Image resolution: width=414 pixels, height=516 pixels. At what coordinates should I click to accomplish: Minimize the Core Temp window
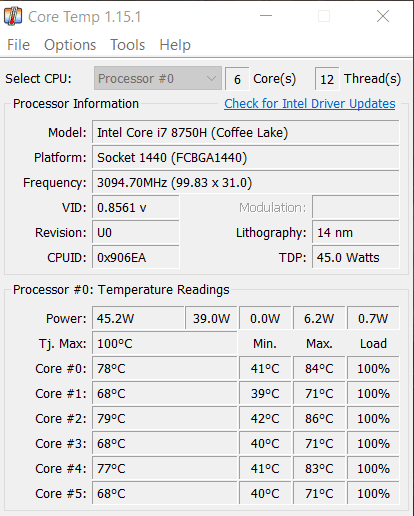tap(266, 16)
